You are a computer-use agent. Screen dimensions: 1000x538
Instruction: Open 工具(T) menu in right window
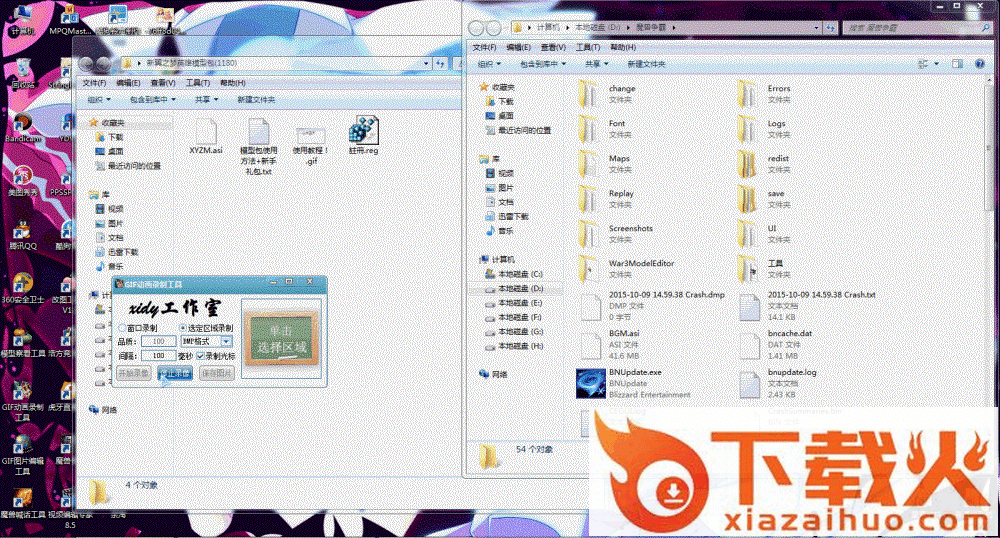pos(588,47)
